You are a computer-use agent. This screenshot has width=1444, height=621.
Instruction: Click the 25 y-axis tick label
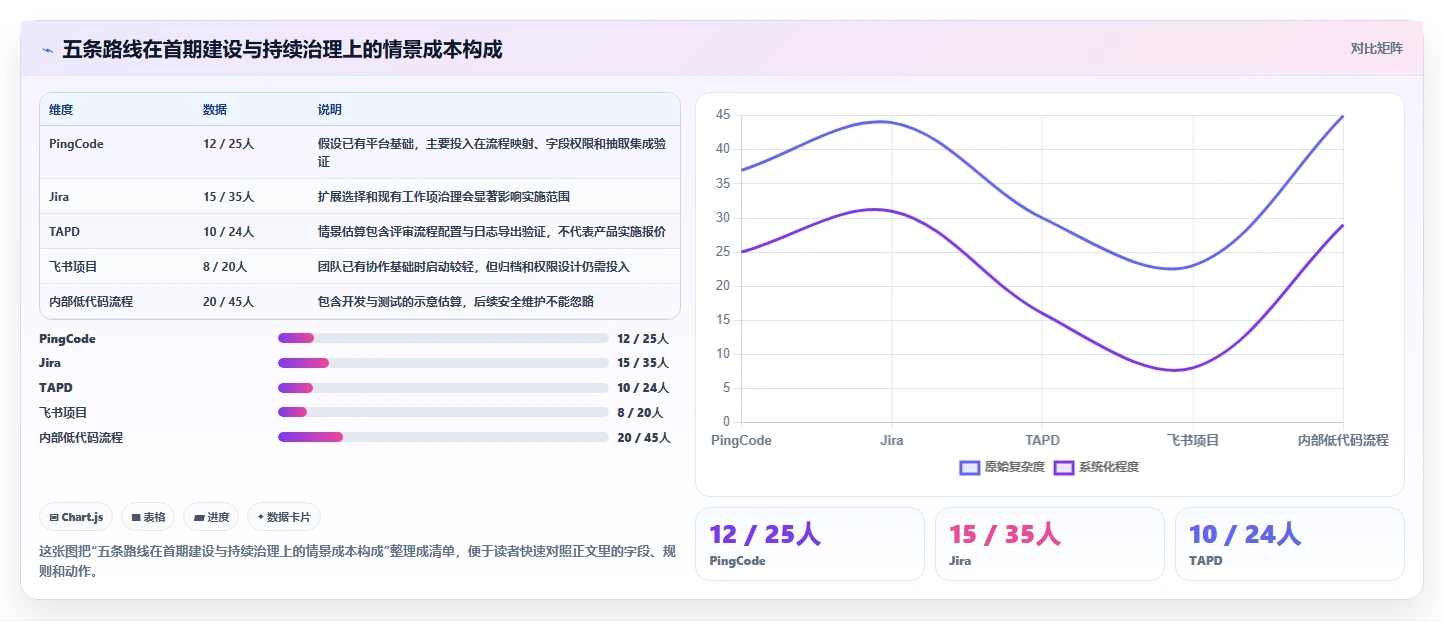point(723,252)
